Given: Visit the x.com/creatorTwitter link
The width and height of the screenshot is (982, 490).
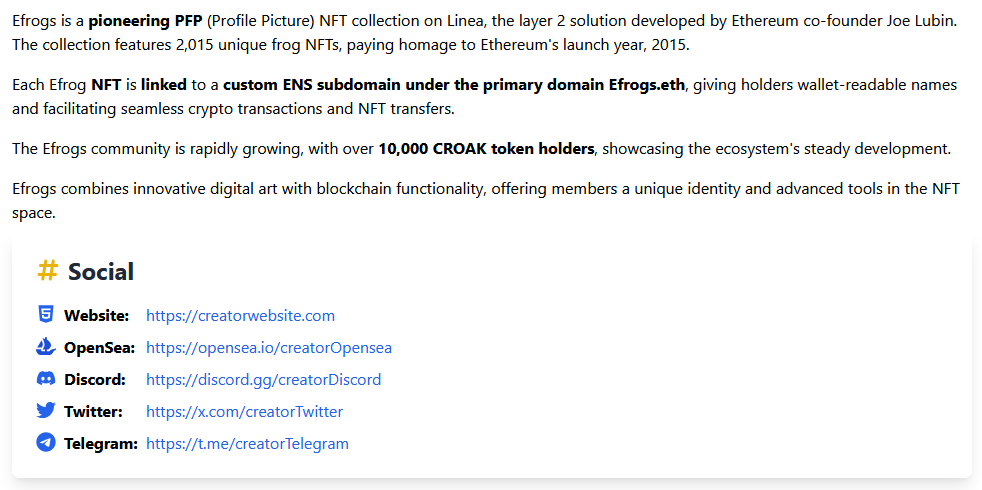Looking at the screenshot, I should coord(244,412).
